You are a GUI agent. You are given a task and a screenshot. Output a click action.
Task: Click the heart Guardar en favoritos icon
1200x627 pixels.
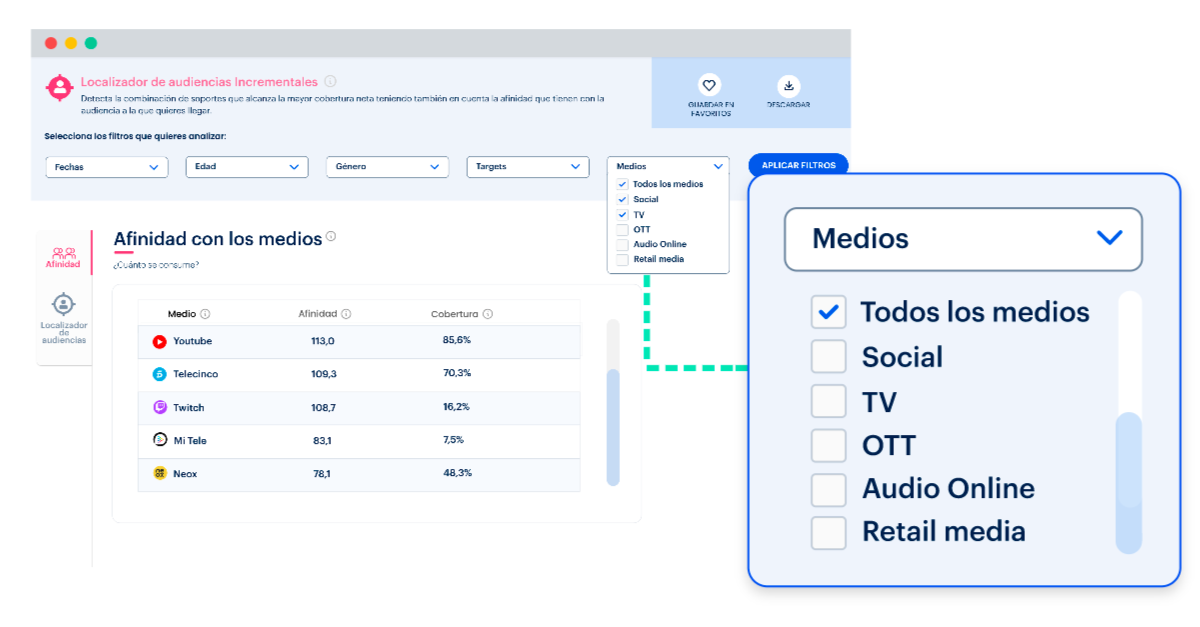click(709, 85)
